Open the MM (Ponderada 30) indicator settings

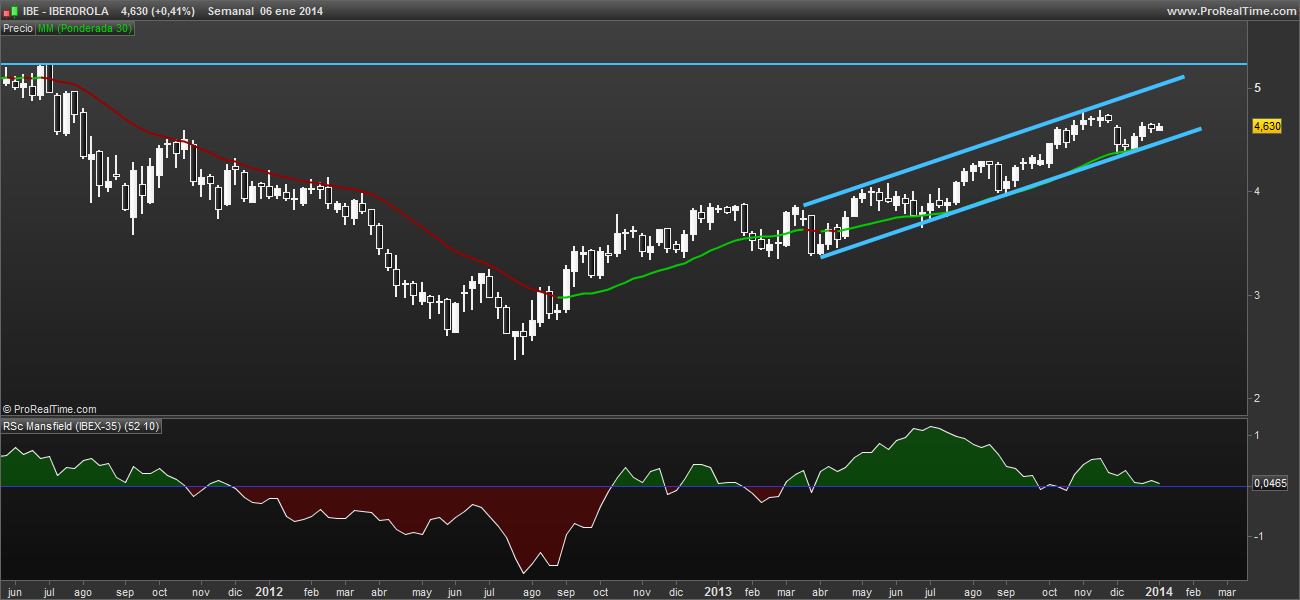coord(84,29)
